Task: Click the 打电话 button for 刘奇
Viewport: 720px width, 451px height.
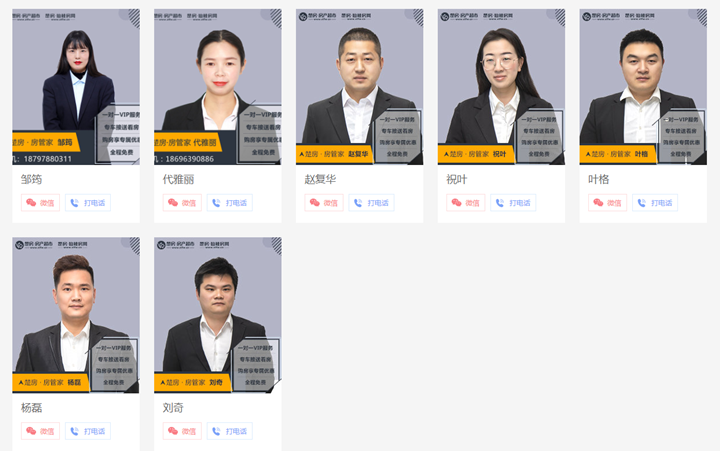Action: pos(230,431)
